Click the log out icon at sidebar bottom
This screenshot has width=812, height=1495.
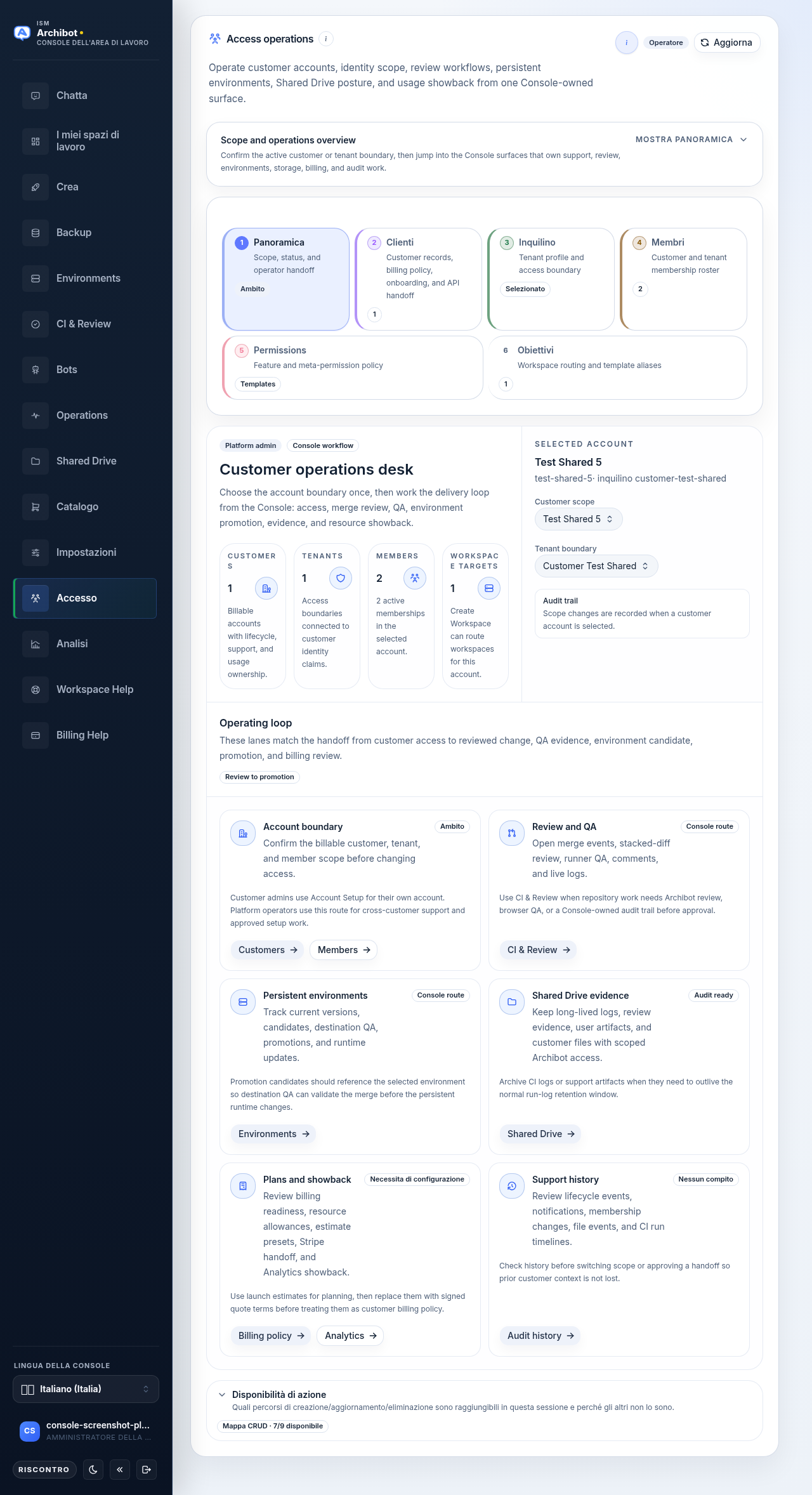(x=147, y=1470)
